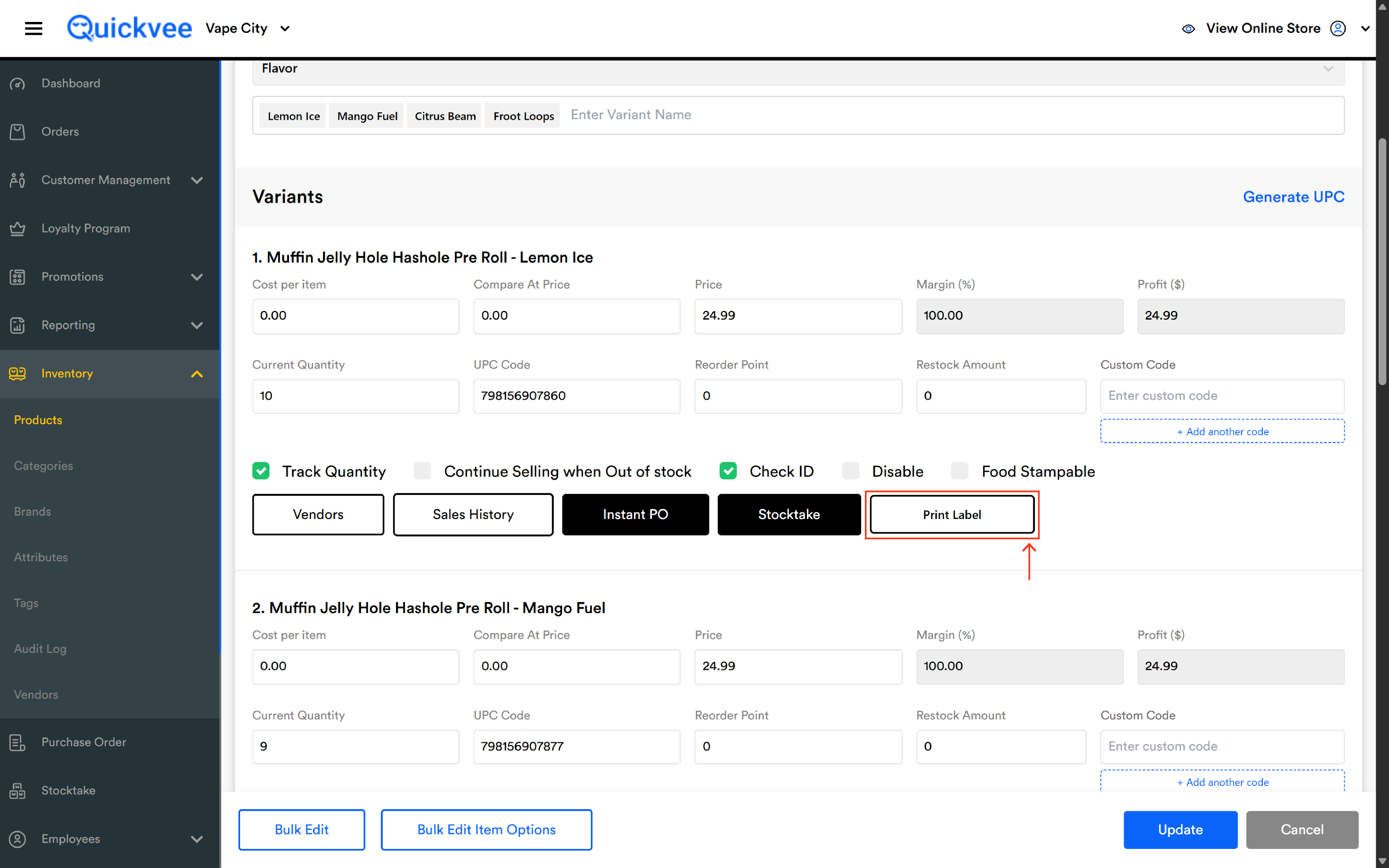Image resolution: width=1389 pixels, height=868 pixels.
Task: Toggle Track Quantity checkbox for Lemon Ice
Action: (261, 471)
